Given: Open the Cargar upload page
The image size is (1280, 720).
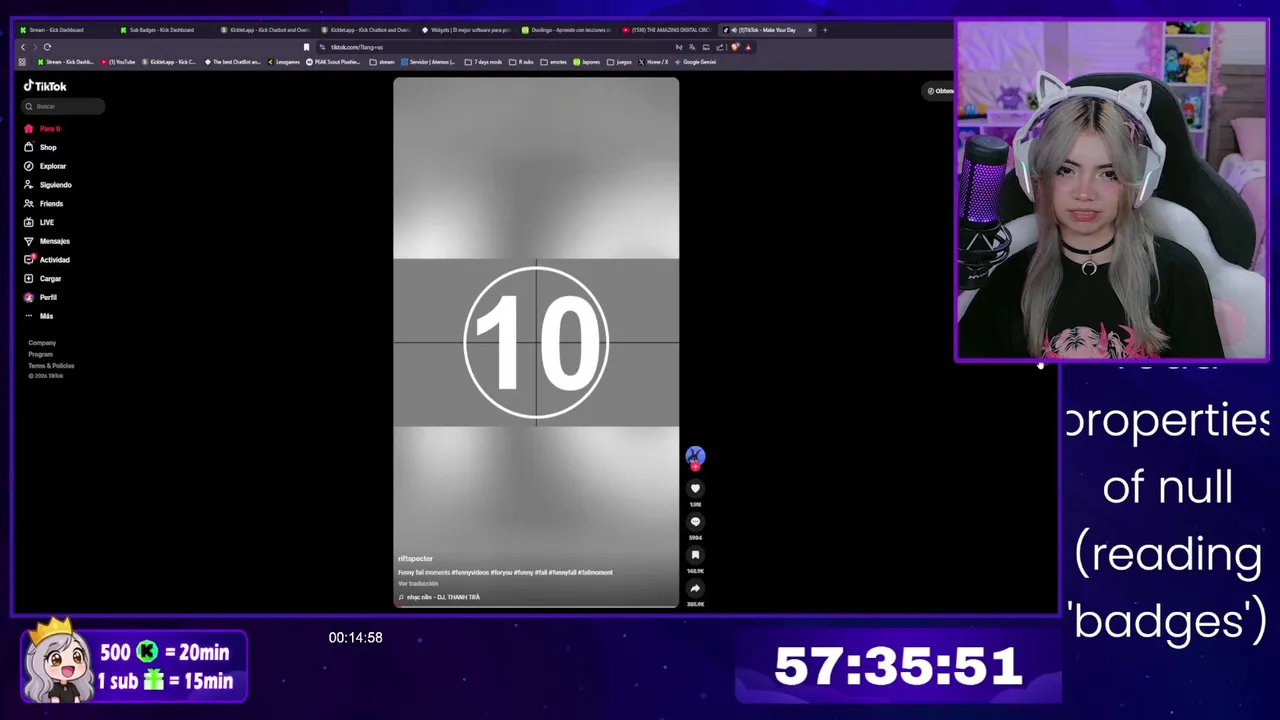Looking at the screenshot, I should tap(43, 279).
